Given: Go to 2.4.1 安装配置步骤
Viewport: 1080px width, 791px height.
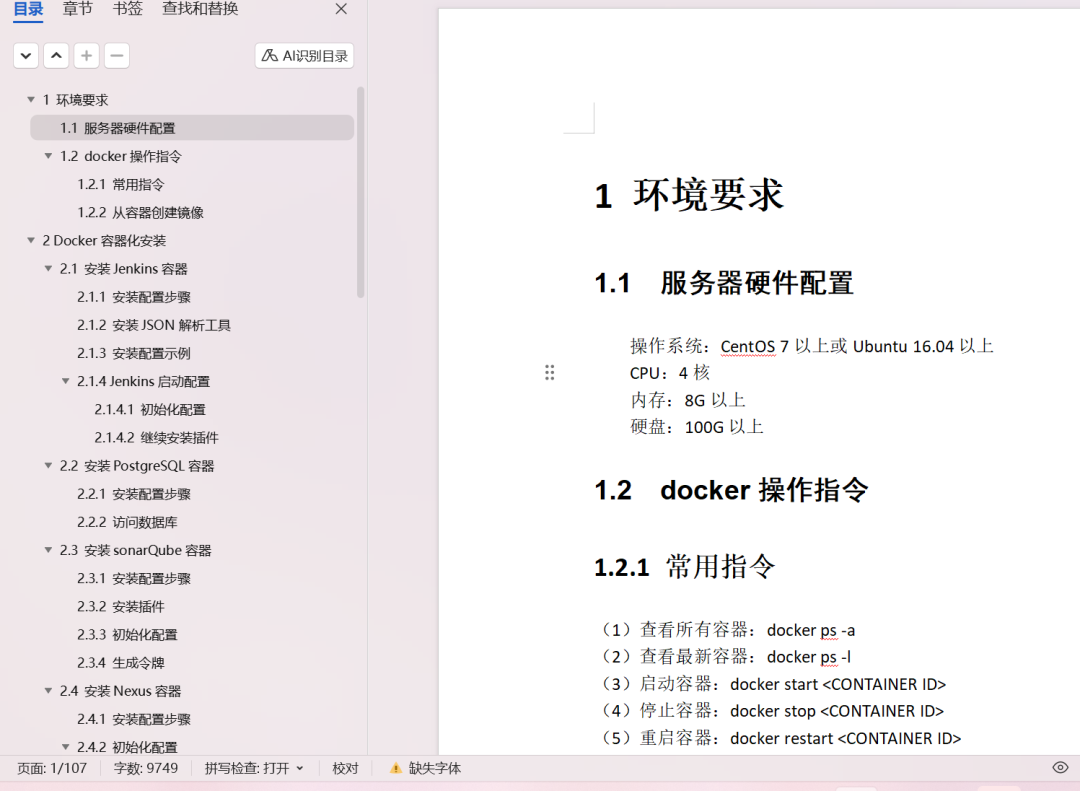Looking at the screenshot, I should [134, 719].
